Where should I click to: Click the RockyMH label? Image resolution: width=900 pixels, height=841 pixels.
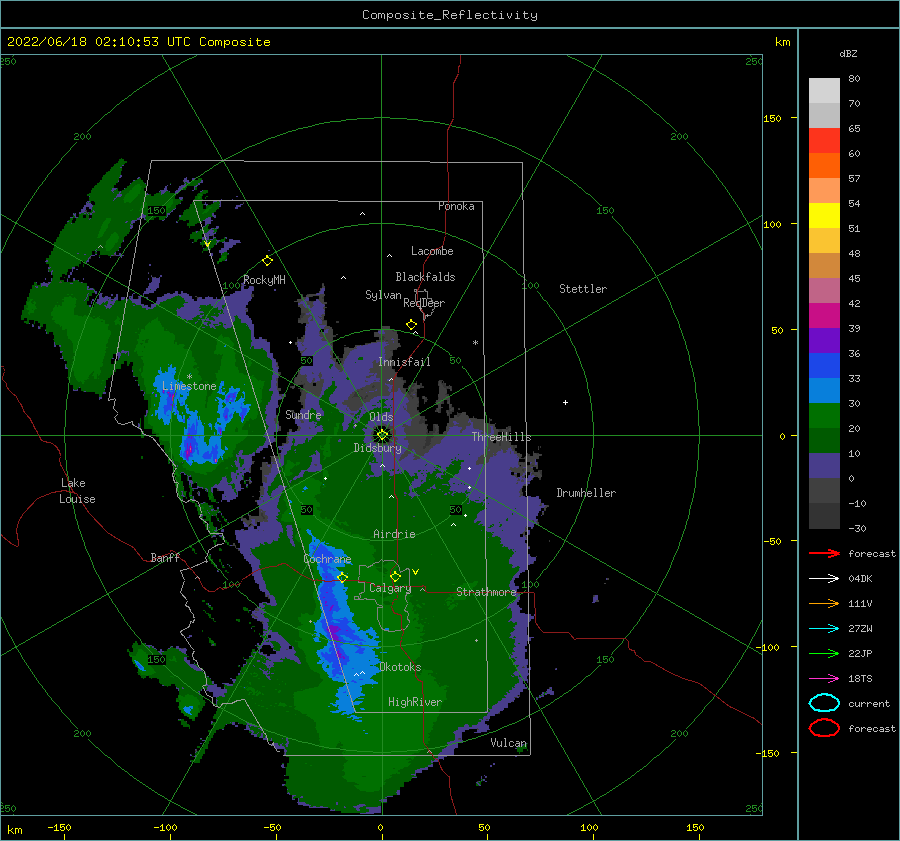click(x=264, y=280)
